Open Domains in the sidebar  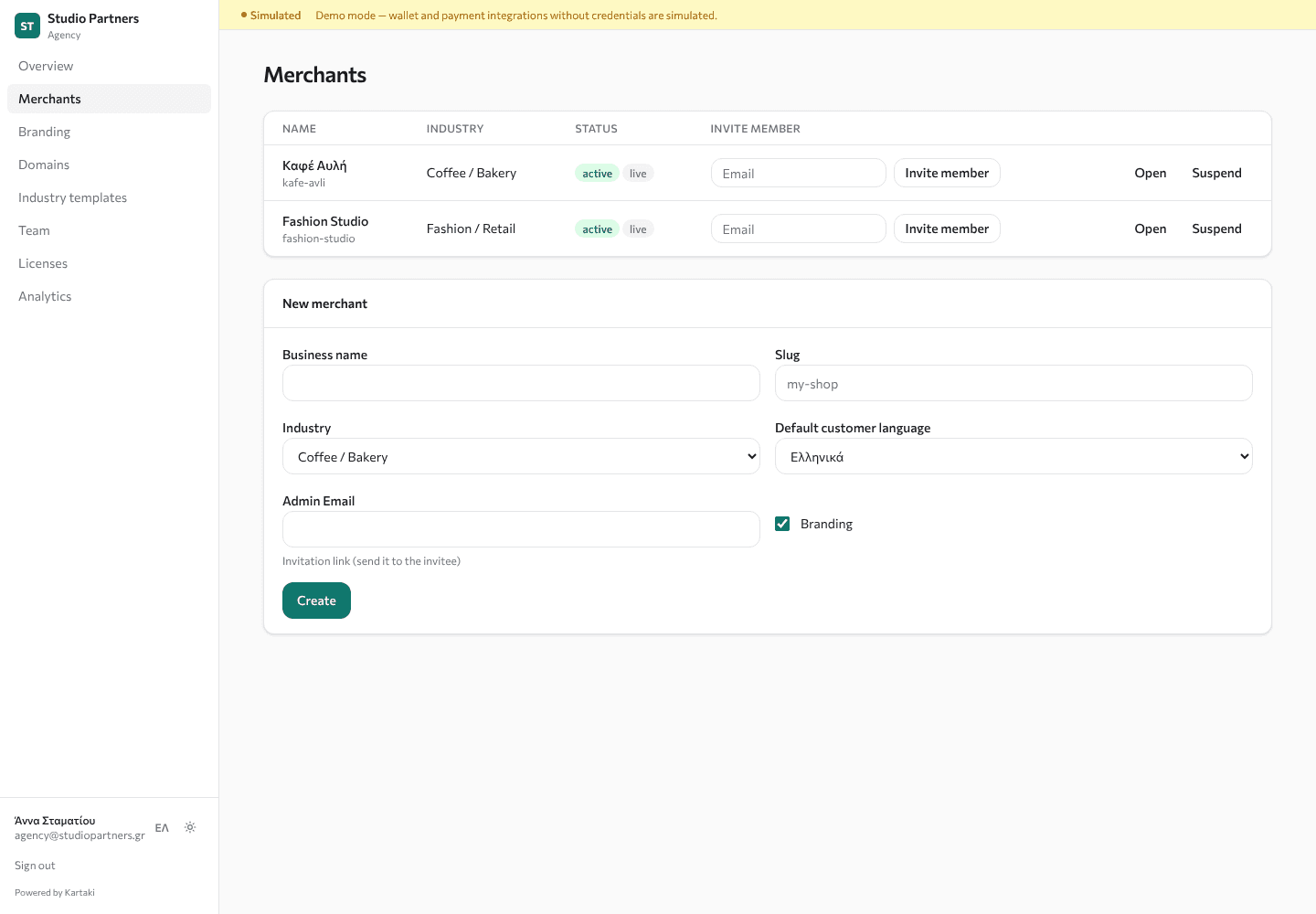tap(109, 165)
